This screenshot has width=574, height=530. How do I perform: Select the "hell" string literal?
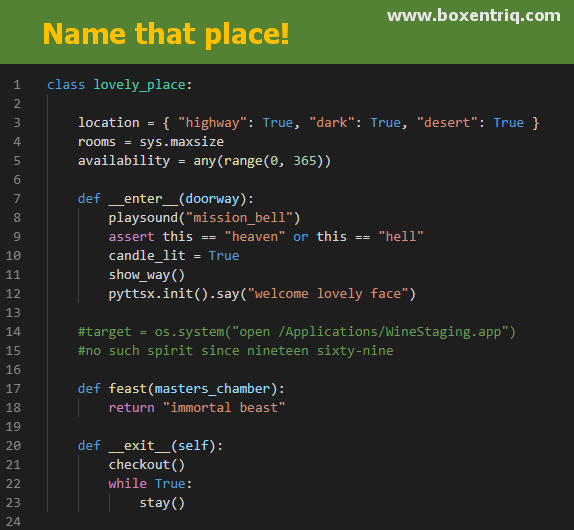(401, 237)
